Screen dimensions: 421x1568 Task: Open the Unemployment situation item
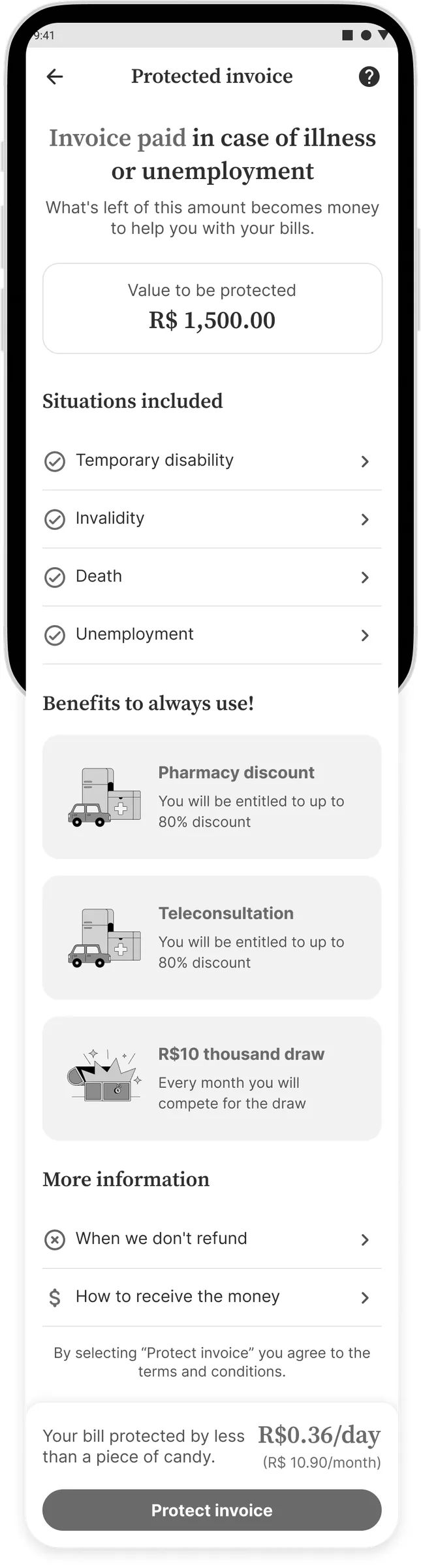tap(212, 635)
